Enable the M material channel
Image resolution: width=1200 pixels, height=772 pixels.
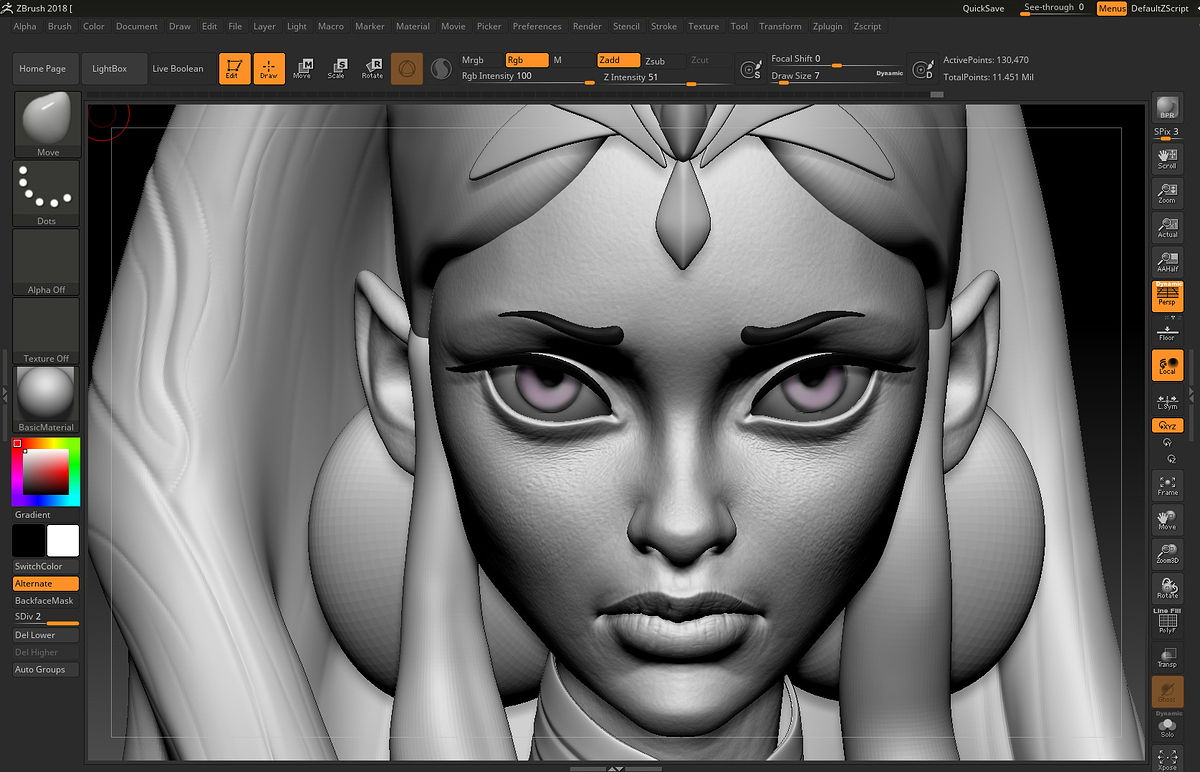pos(572,60)
